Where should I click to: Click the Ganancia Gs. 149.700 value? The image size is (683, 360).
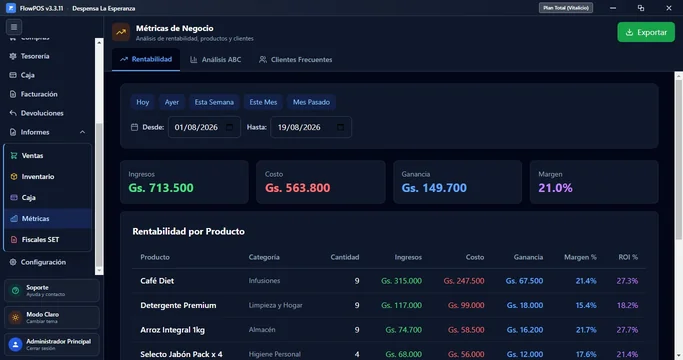click(x=434, y=188)
